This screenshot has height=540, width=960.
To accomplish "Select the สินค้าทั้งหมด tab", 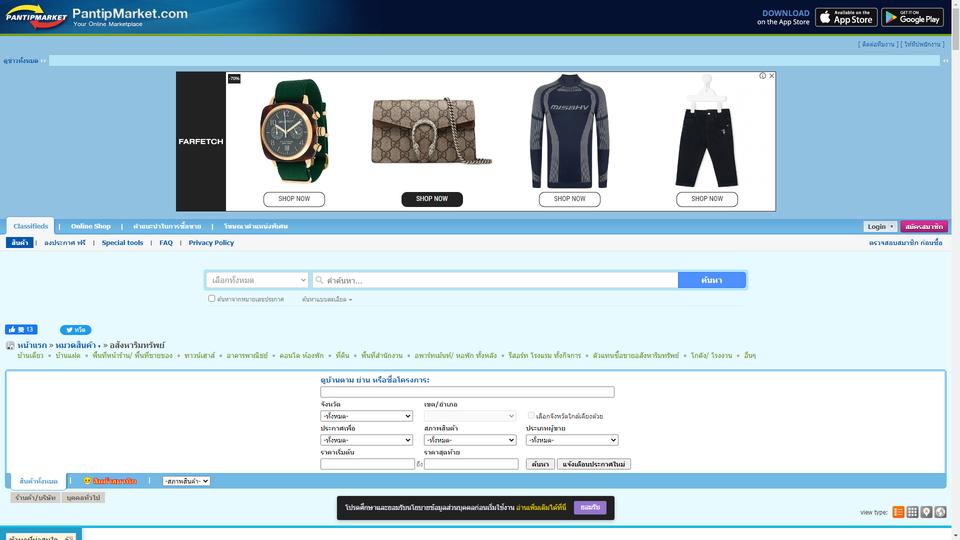I will [x=39, y=481].
